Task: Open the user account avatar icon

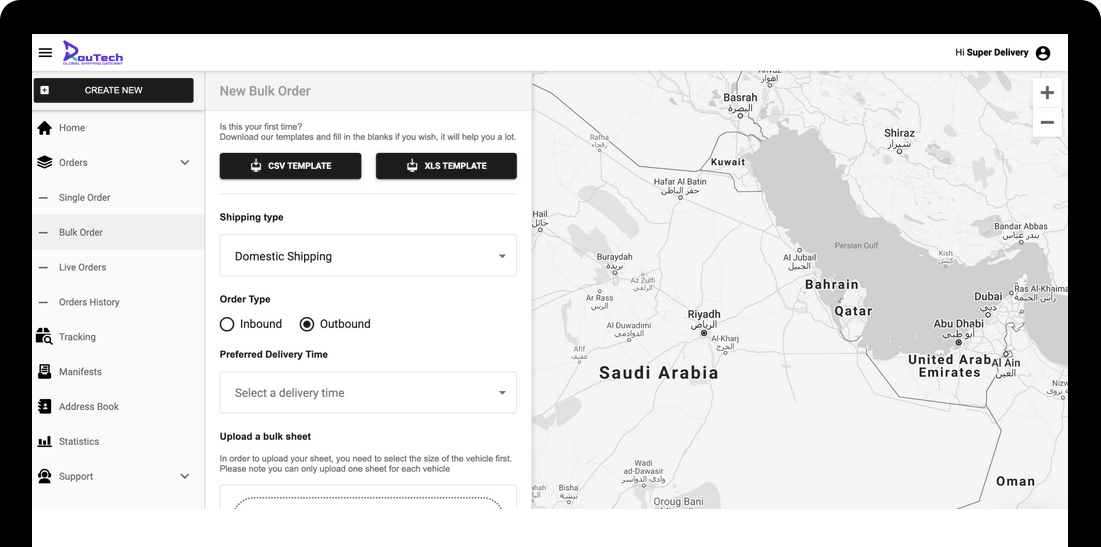Action: coord(1043,53)
